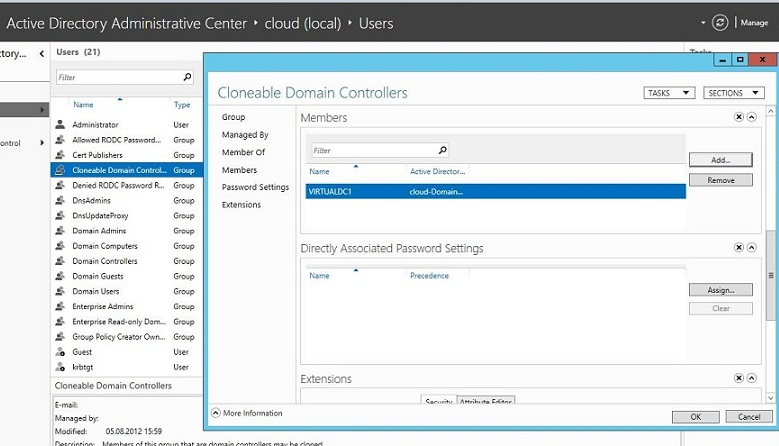Click the Domain Controllers group icon
The height and width of the screenshot is (446, 779).
60,261
